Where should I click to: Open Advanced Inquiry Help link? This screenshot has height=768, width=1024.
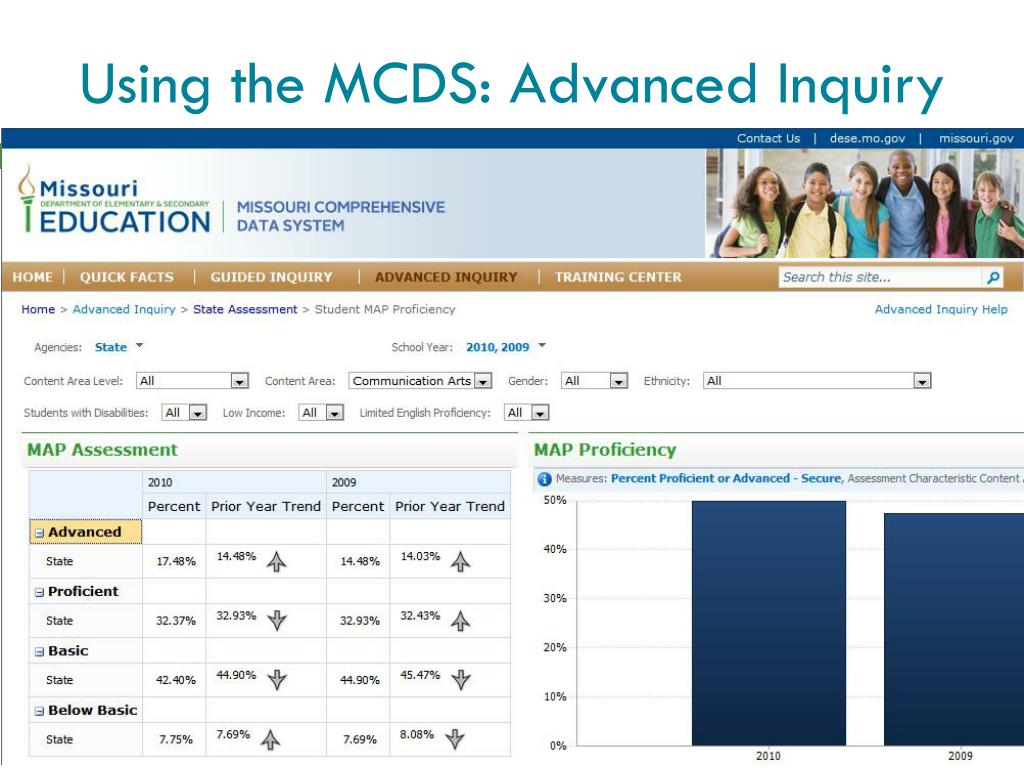click(941, 310)
